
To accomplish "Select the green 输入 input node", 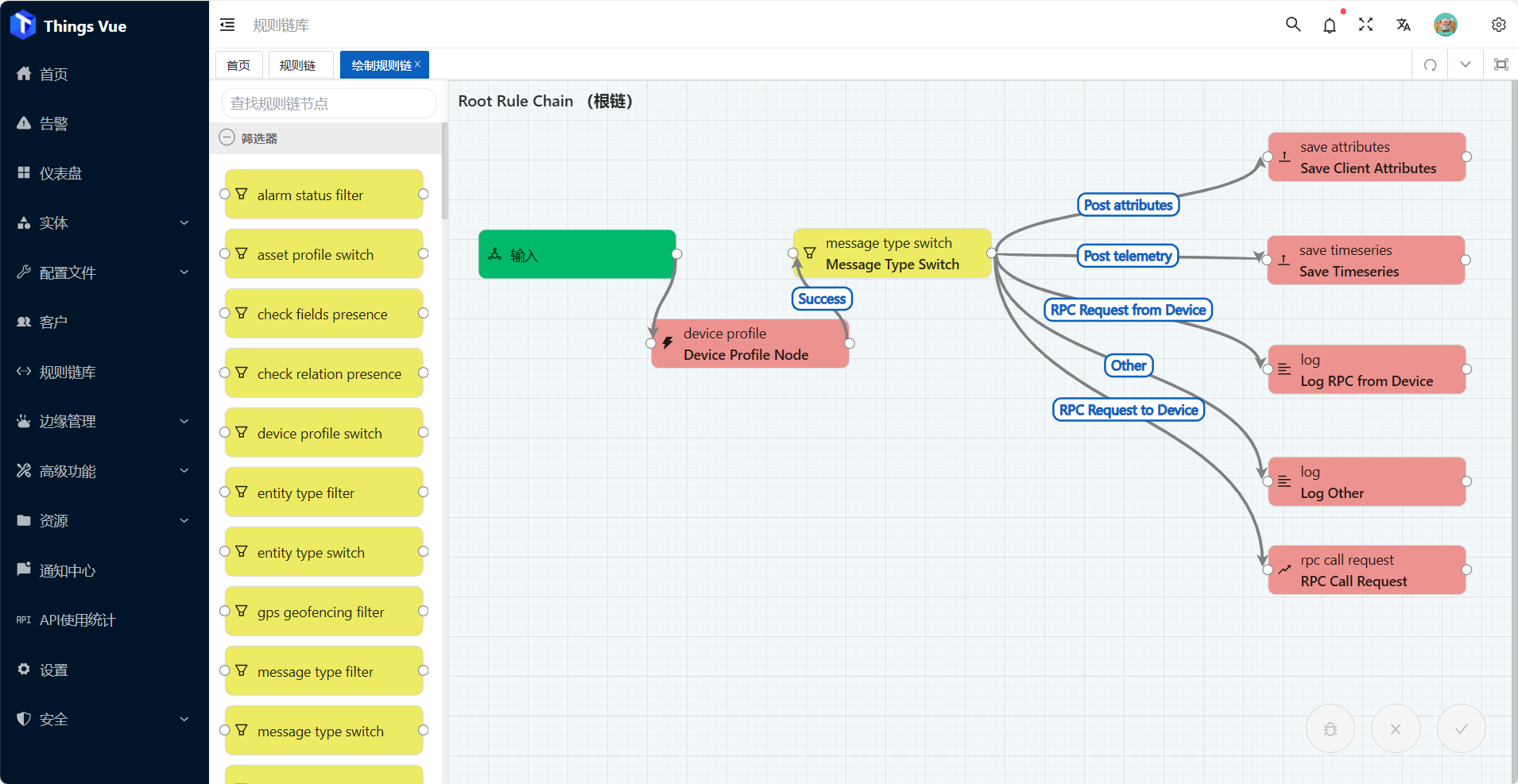I will pyautogui.click(x=577, y=253).
